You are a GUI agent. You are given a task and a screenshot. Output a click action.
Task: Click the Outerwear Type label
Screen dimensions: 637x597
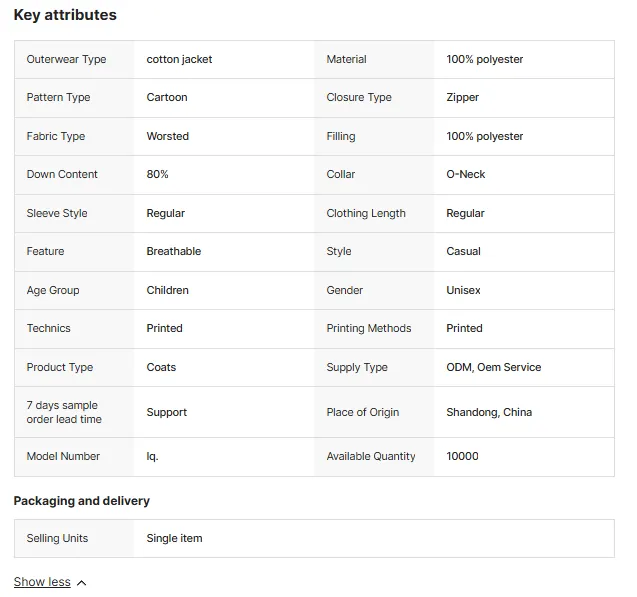(66, 59)
